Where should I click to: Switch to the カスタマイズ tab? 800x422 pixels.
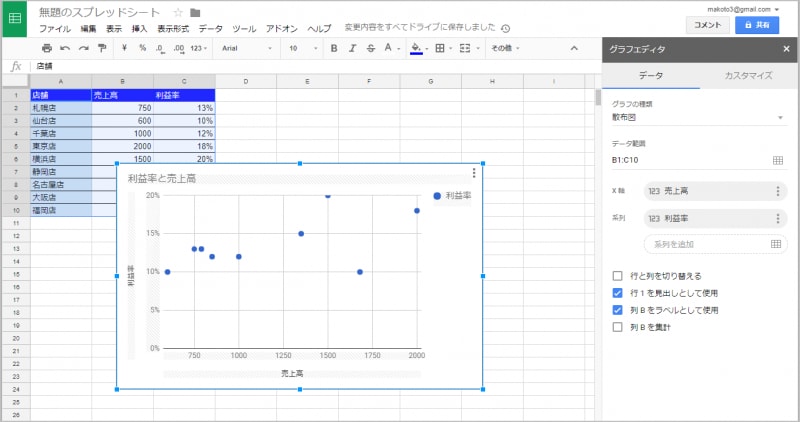pos(747,75)
